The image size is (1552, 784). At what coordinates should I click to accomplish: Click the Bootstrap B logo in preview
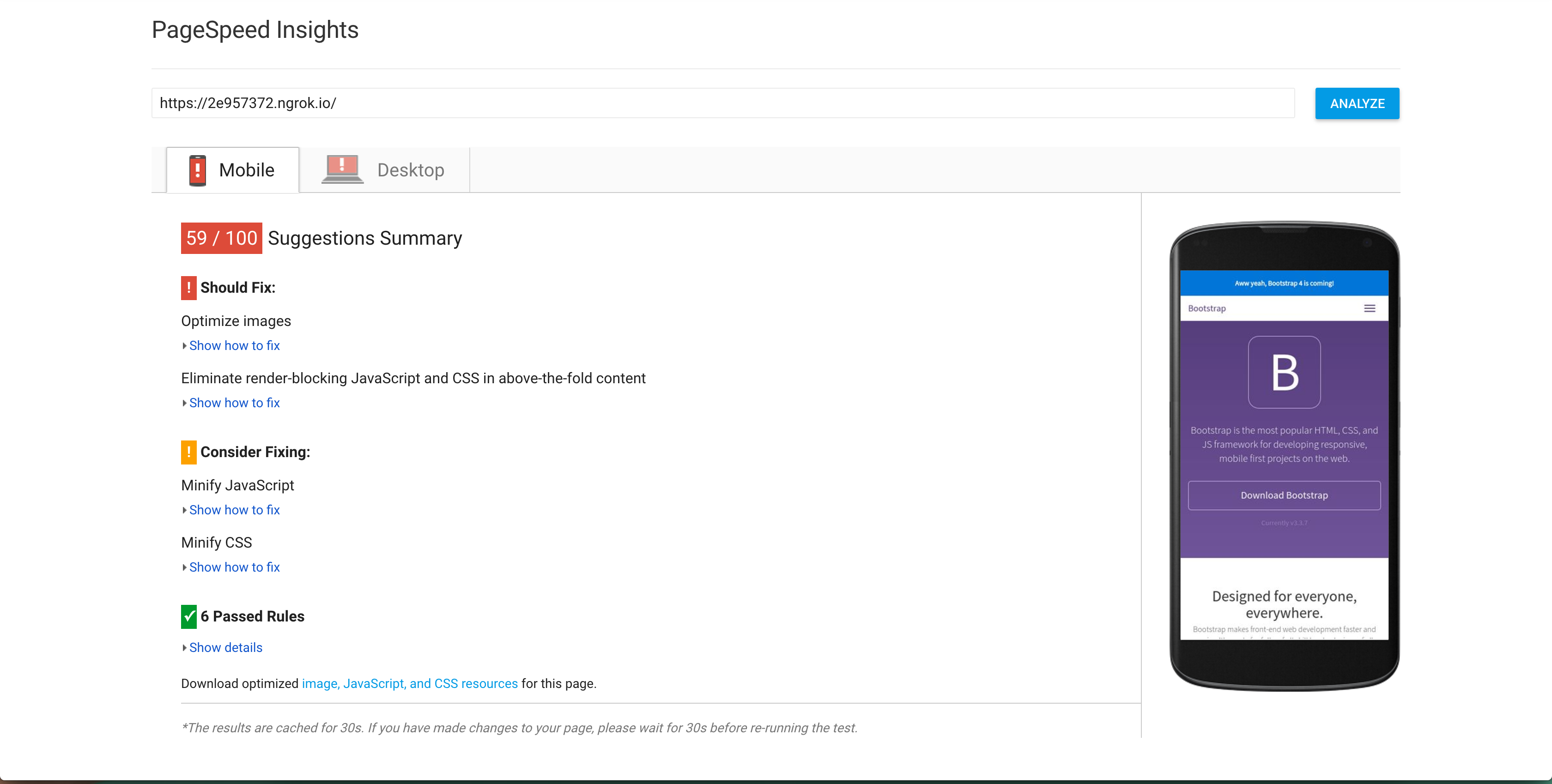[x=1284, y=372]
